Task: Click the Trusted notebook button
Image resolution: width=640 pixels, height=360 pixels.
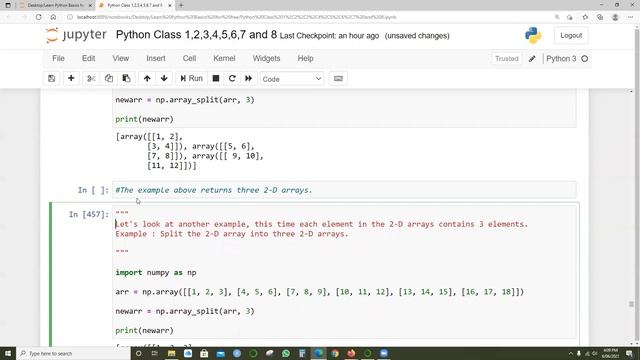Action: tap(507, 59)
